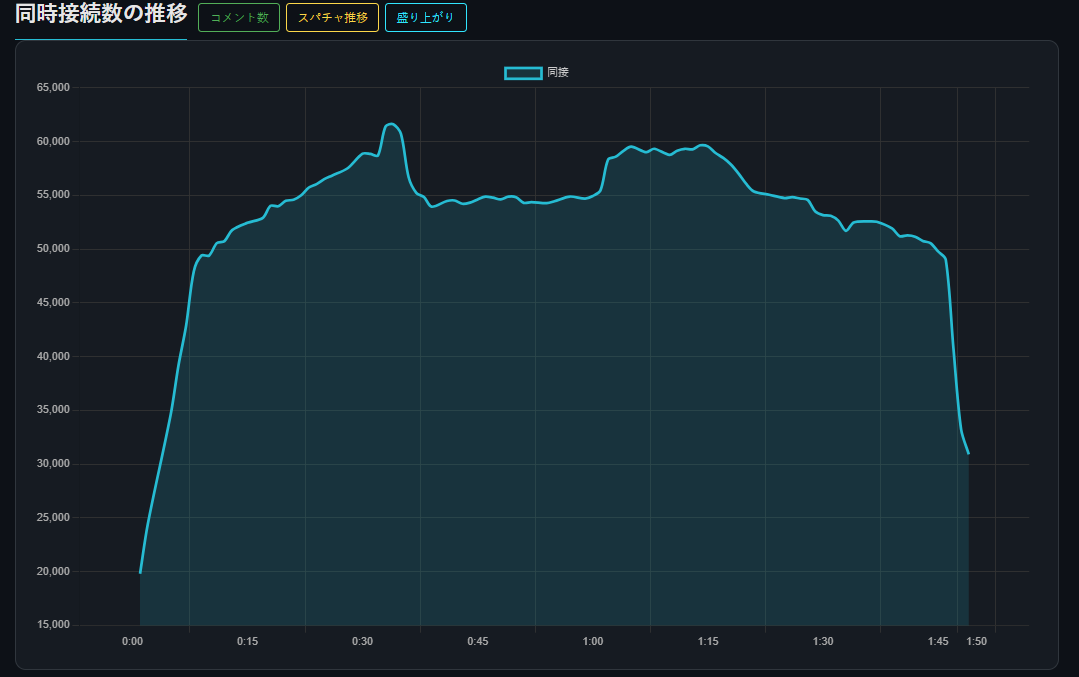This screenshot has height=677, width=1079.
Task: Click the 同時接続数の推移 heading tab
Action: pos(101,14)
